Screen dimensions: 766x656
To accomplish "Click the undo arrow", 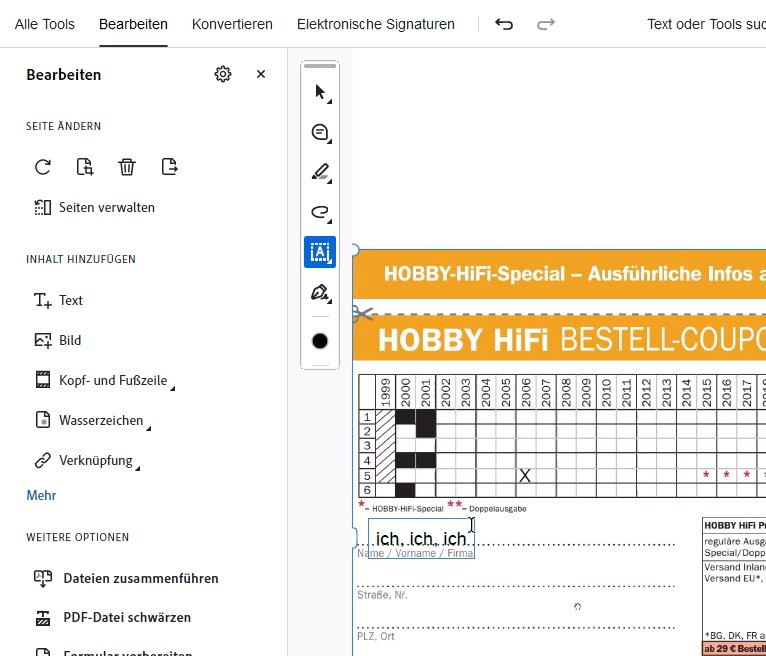I will tap(504, 24).
